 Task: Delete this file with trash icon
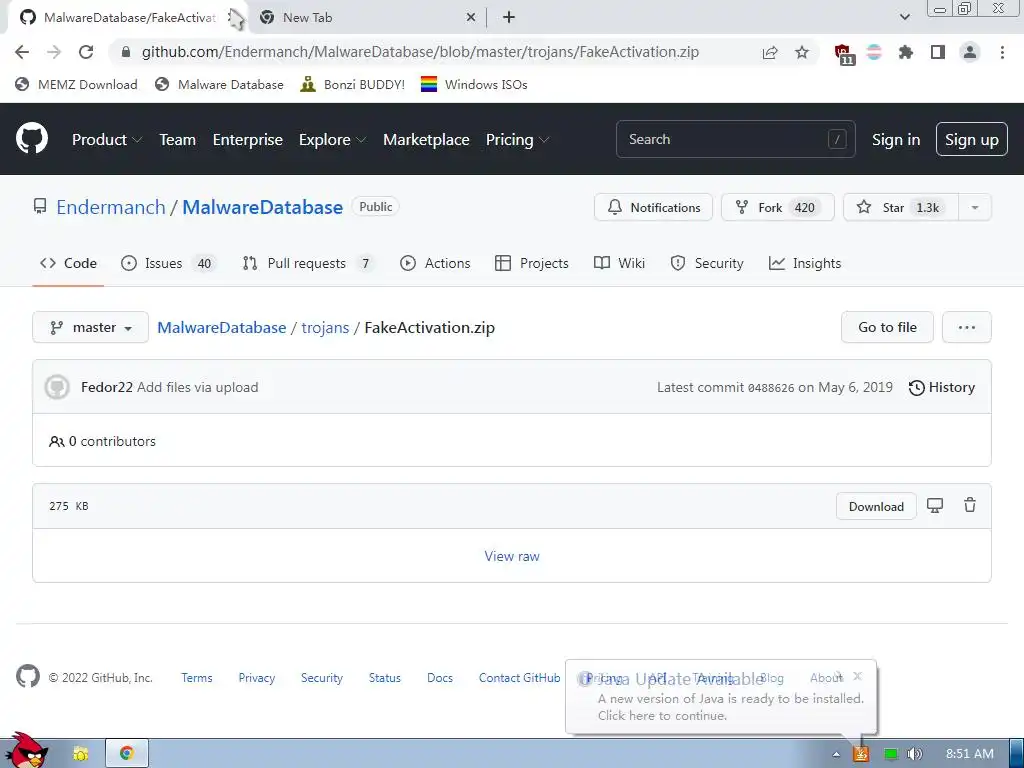tap(970, 505)
